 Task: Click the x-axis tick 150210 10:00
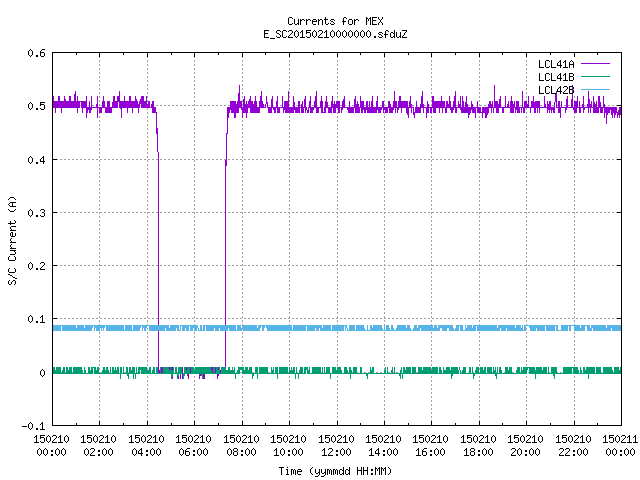(289, 446)
